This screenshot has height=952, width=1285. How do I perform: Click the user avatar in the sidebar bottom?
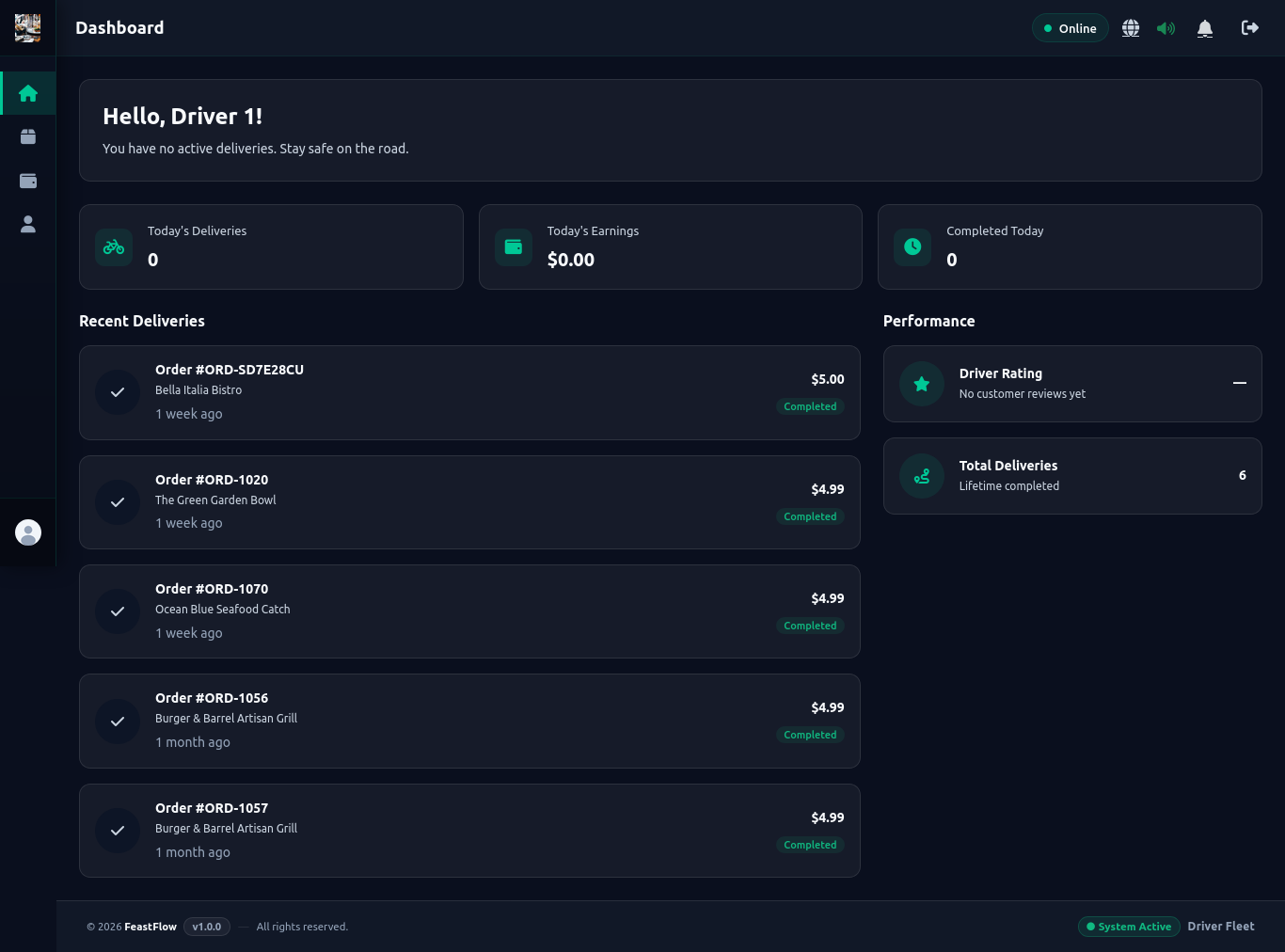coord(28,532)
